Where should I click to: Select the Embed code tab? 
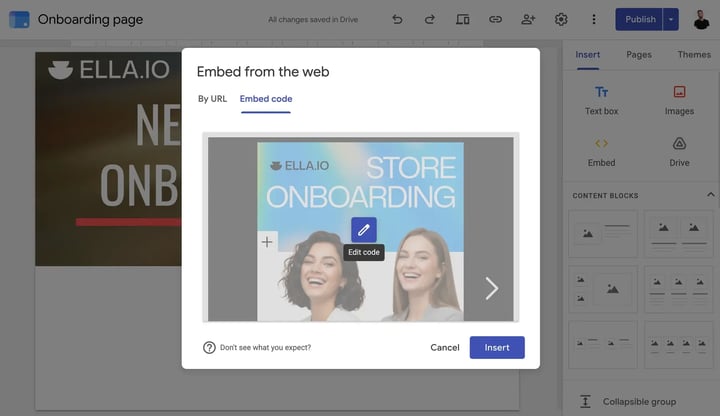tap(266, 99)
